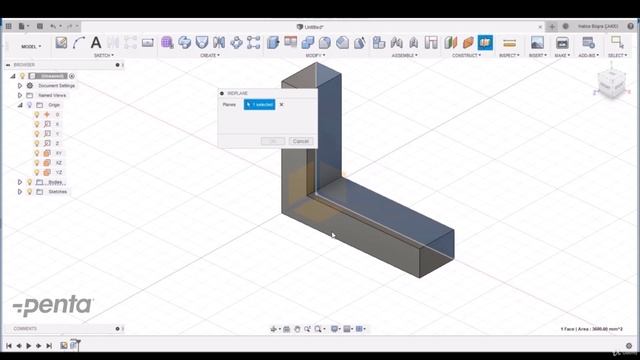Clear the Planes selection with X
The image size is (640, 360).
[x=281, y=104]
